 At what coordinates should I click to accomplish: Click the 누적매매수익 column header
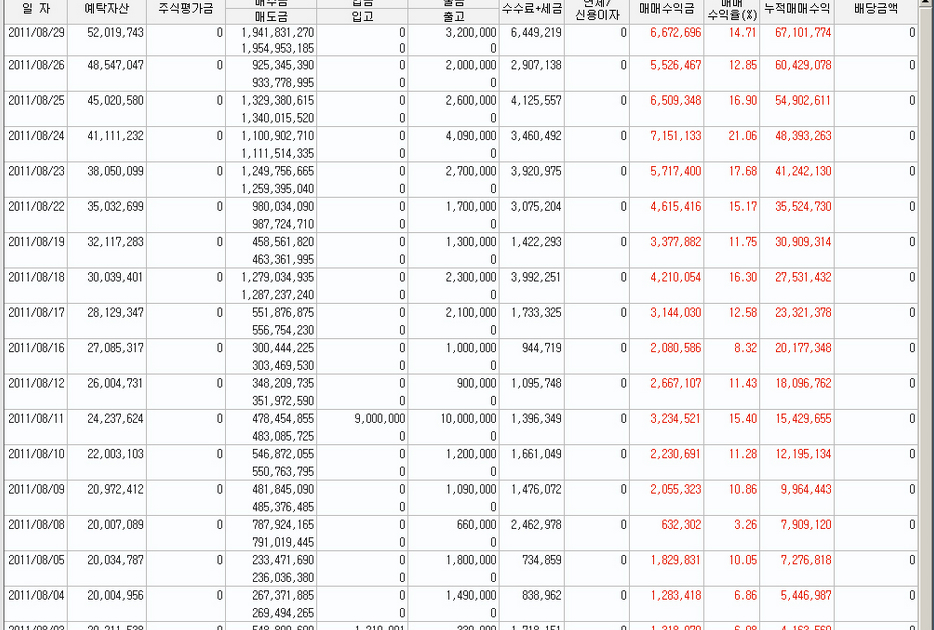797,9
